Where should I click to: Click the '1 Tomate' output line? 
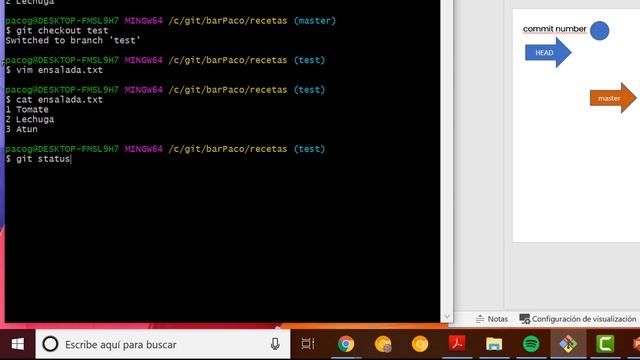[x=27, y=109]
